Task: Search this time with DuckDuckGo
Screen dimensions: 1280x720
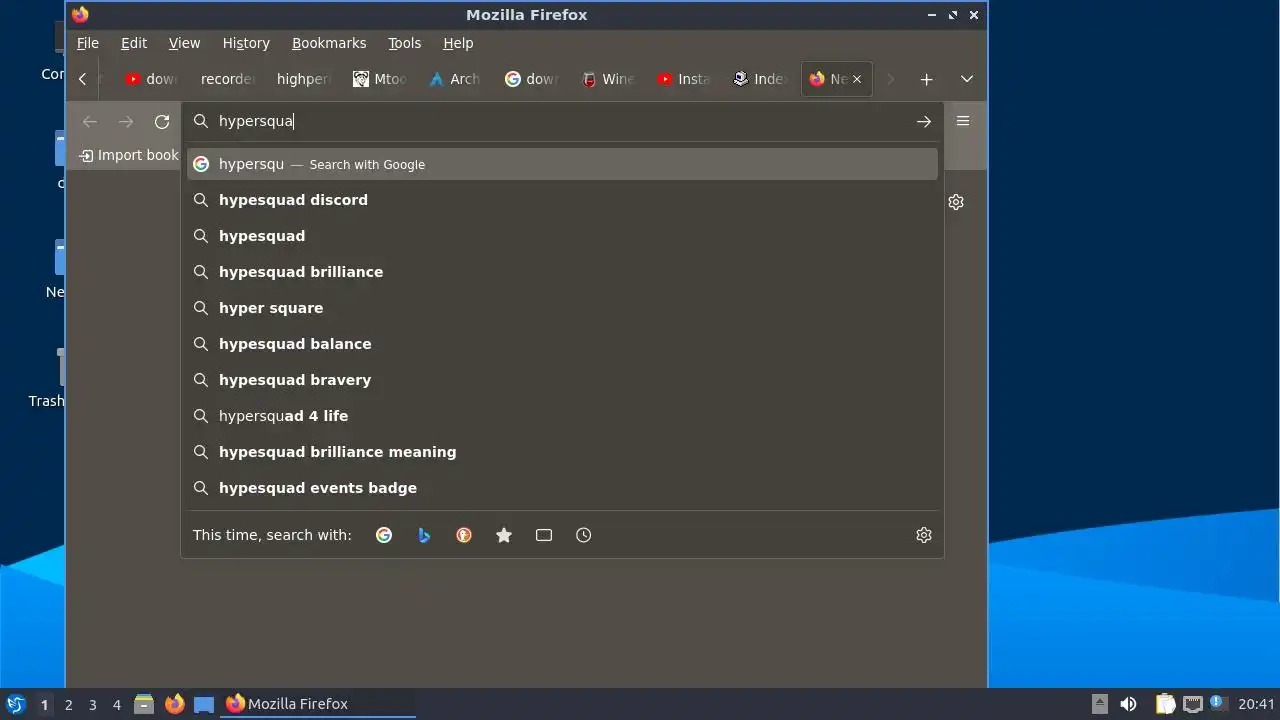Action: (x=464, y=535)
